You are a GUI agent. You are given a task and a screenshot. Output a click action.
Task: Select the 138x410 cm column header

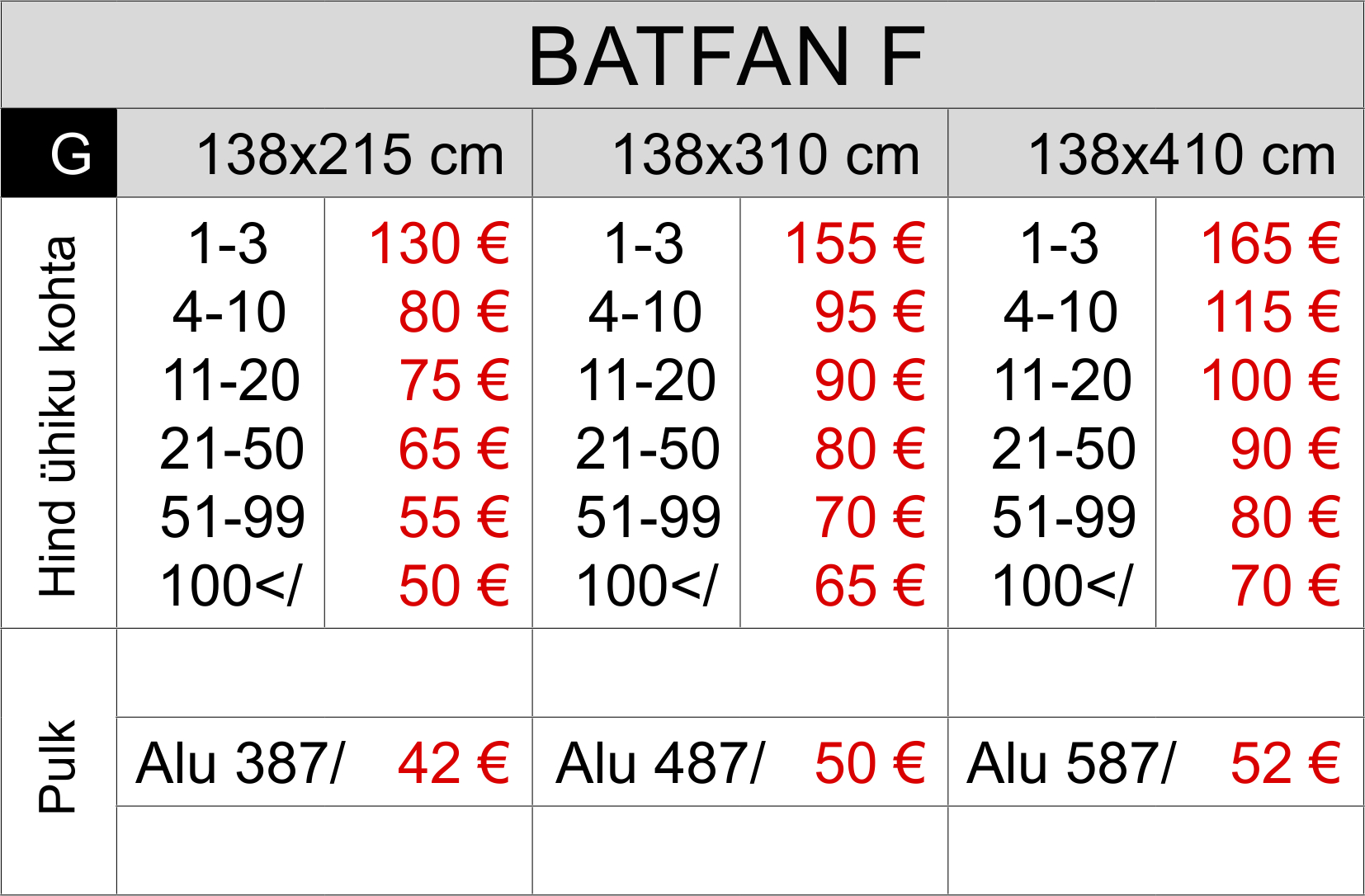click(1181, 154)
